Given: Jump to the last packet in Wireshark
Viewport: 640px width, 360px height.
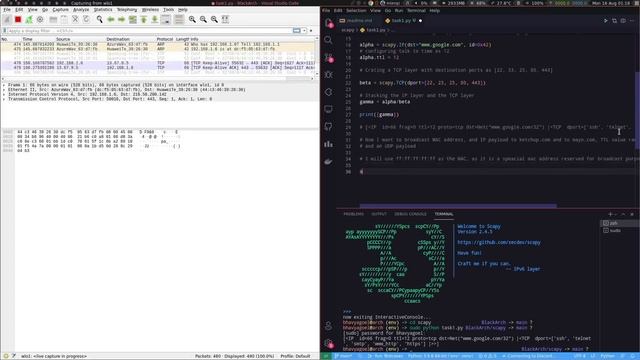Looking at the screenshot, I should tap(155, 19).
